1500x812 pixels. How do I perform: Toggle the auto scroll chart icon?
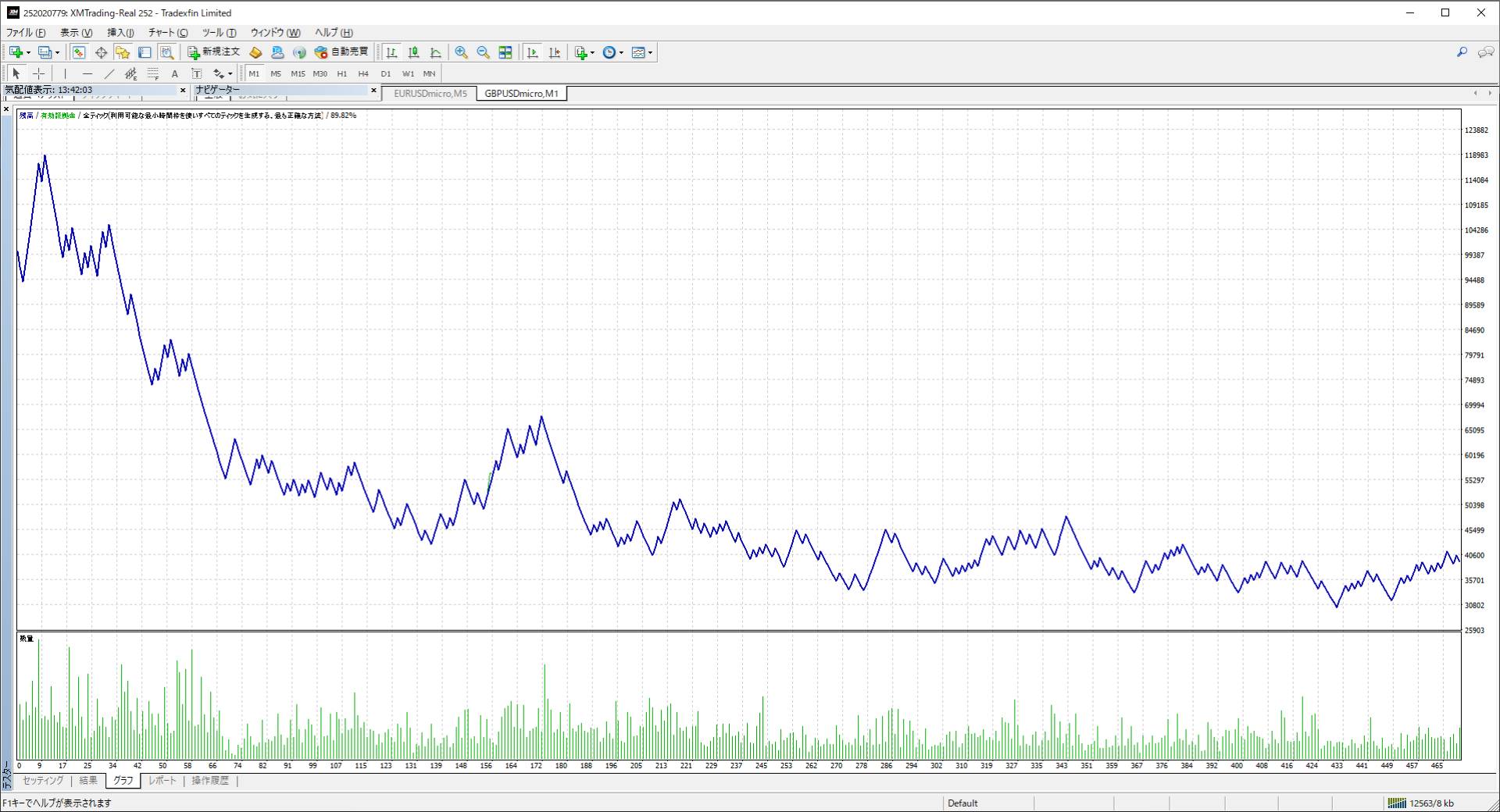point(533,52)
